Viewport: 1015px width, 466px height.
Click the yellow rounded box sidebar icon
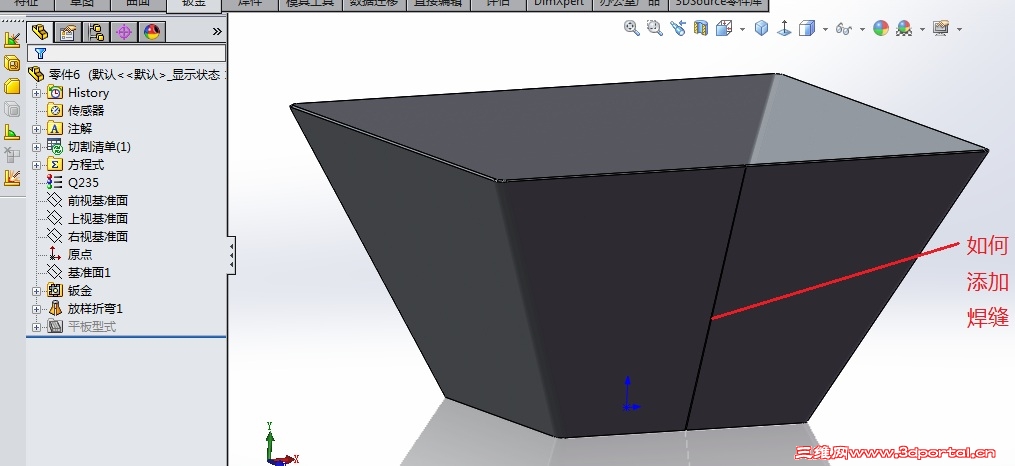pyautogui.click(x=12, y=86)
